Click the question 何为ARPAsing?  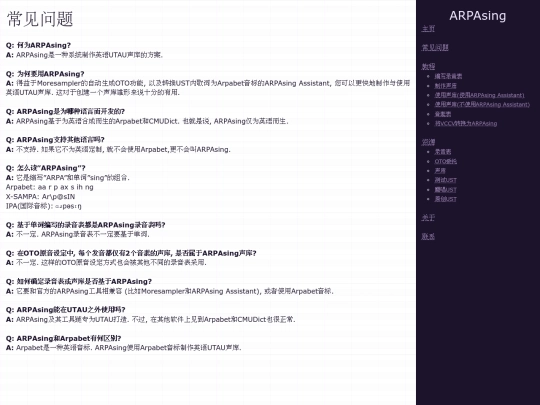tap(38, 45)
